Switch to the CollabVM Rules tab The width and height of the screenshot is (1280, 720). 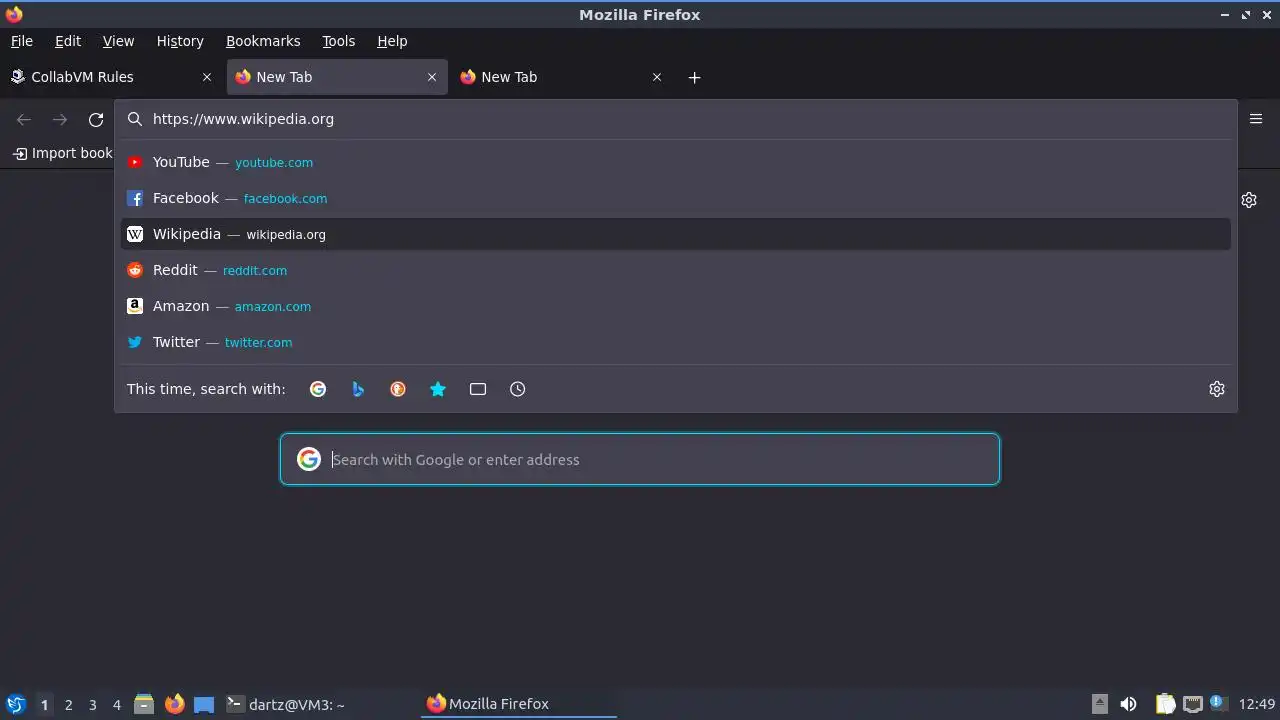click(x=110, y=77)
